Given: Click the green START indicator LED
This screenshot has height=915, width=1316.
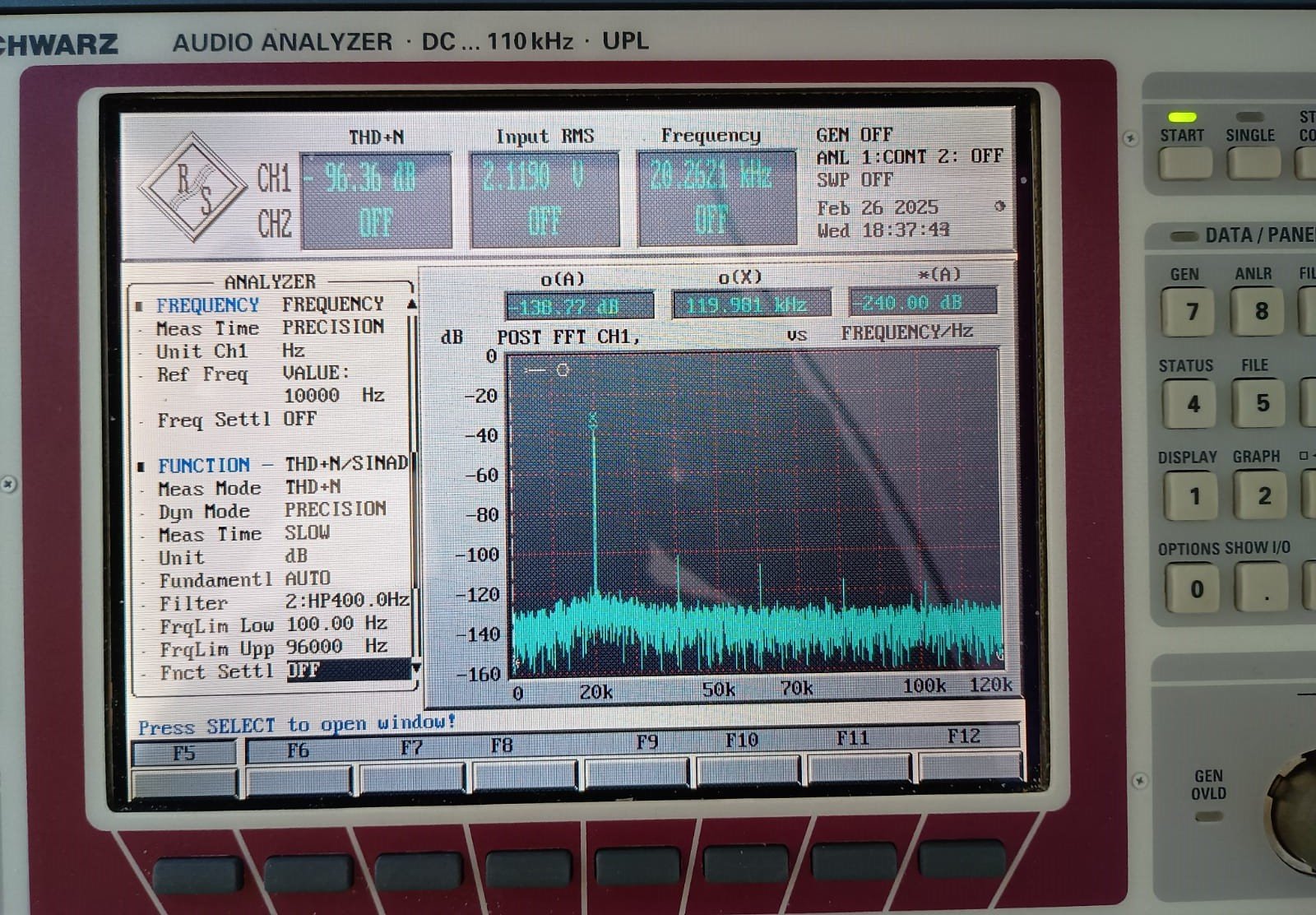Looking at the screenshot, I should point(1182,117).
